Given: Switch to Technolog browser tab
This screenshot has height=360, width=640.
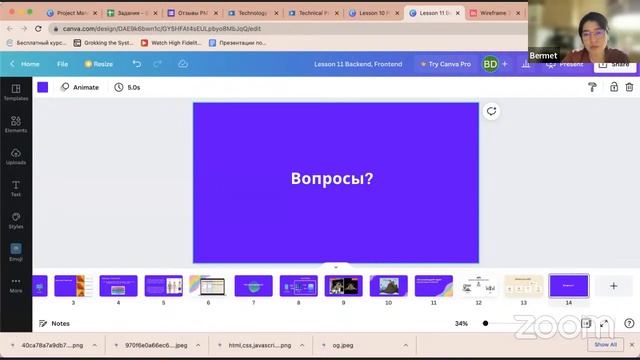Looking at the screenshot, I should coord(253,13).
